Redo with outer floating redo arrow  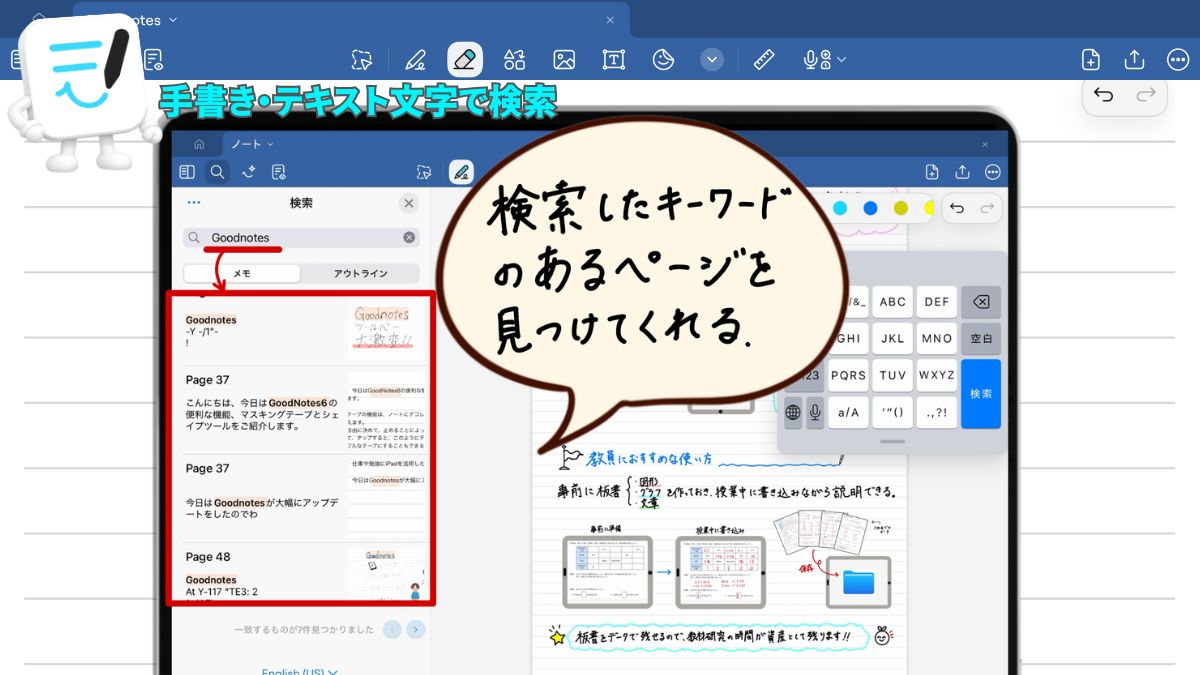pos(1147,95)
